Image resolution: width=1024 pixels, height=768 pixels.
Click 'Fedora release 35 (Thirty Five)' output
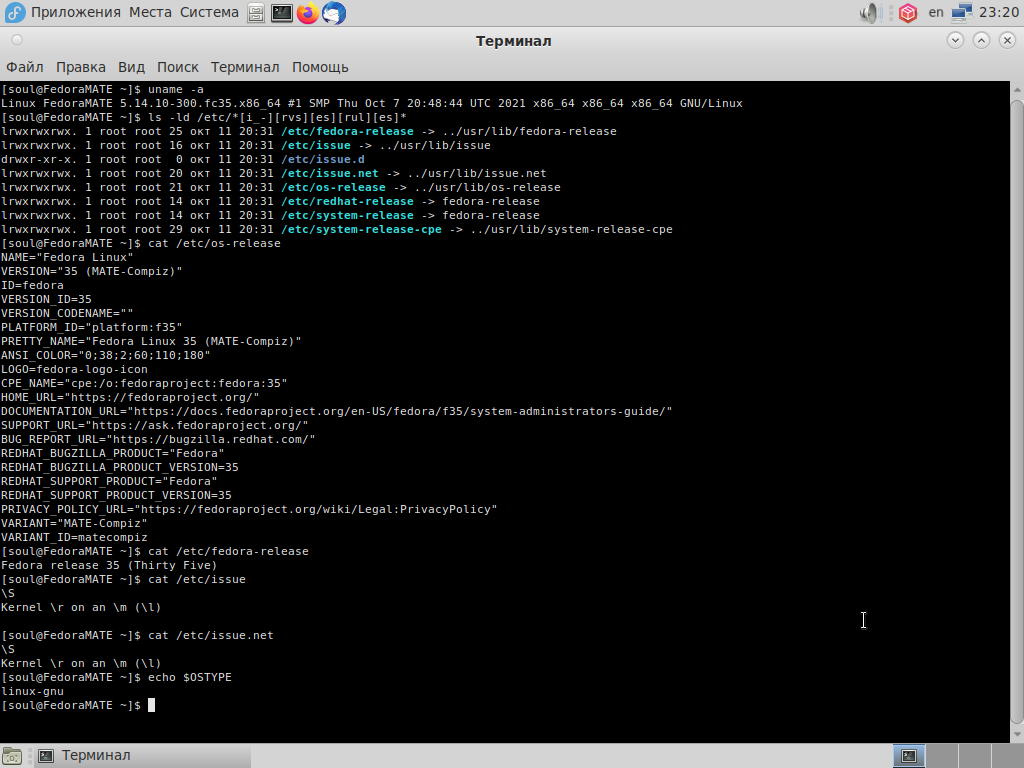[109, 566]
